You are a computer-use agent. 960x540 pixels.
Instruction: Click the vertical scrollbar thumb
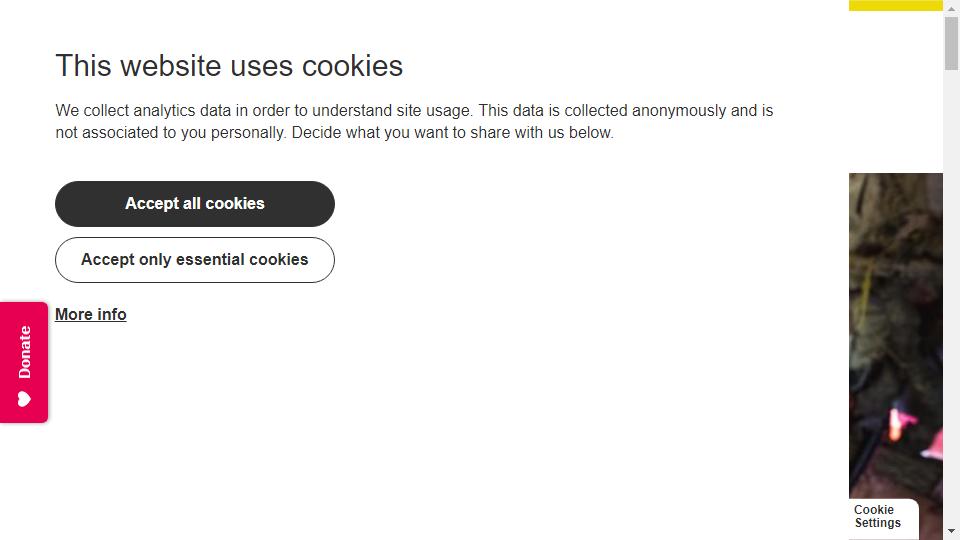[951, 43]
